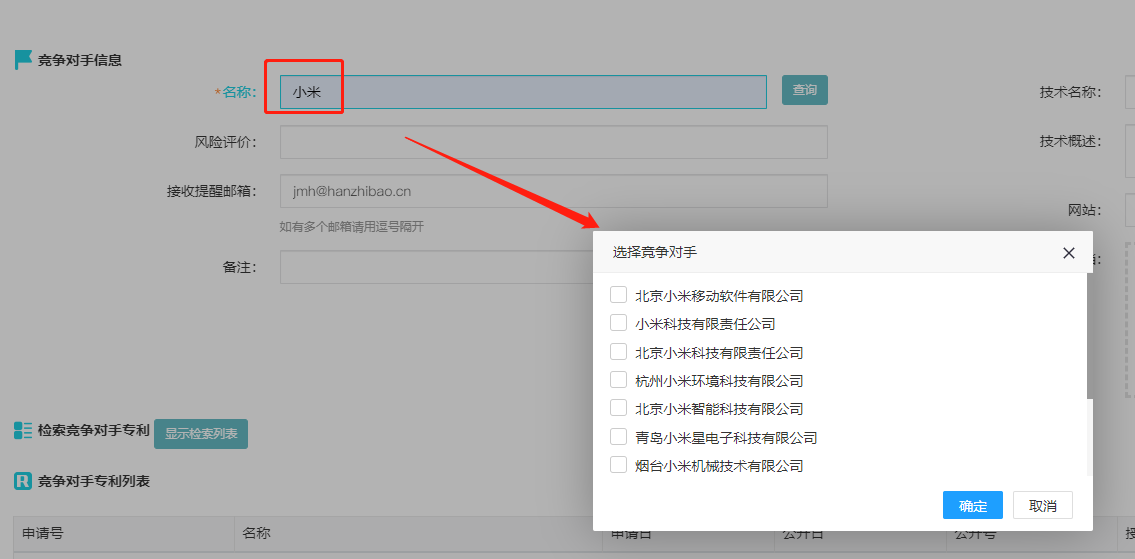Image resolution: width=1135 pixels, height=559 pixels.
Task: Click the 备注 input field
Action: [436, 267]
